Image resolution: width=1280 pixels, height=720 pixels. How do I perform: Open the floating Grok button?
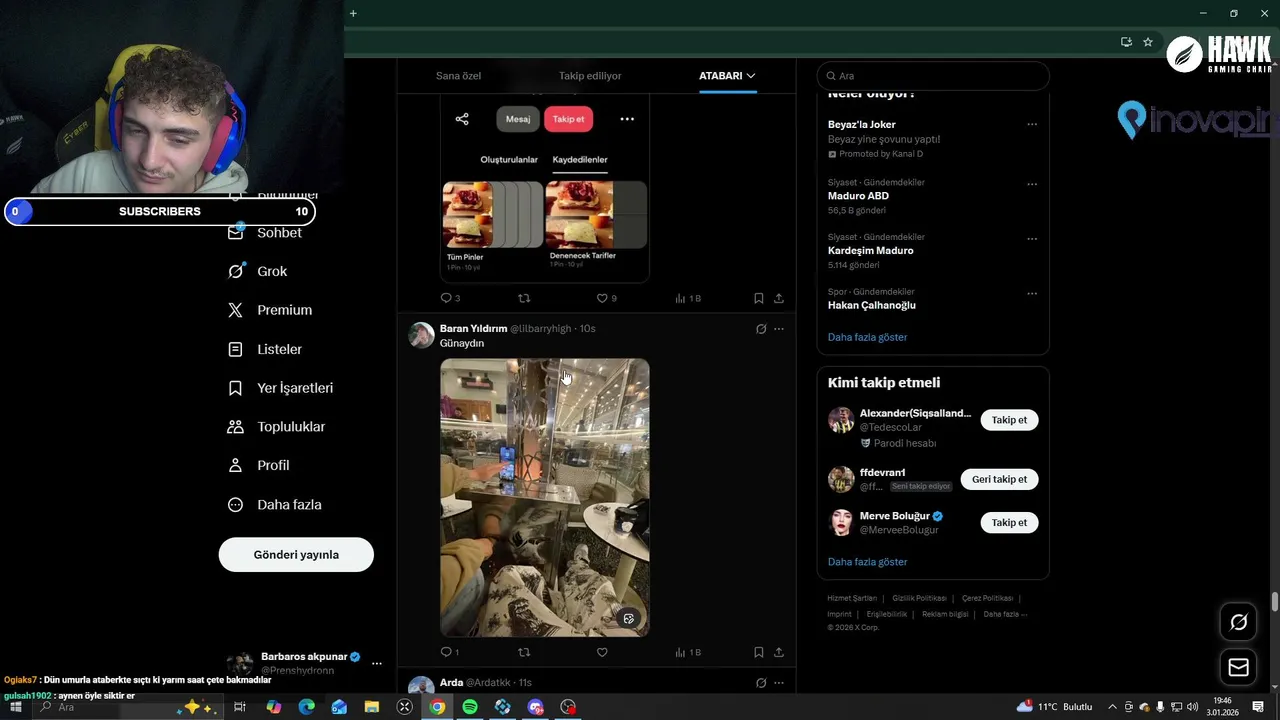pyautogui.click(x=1239, y=623)
